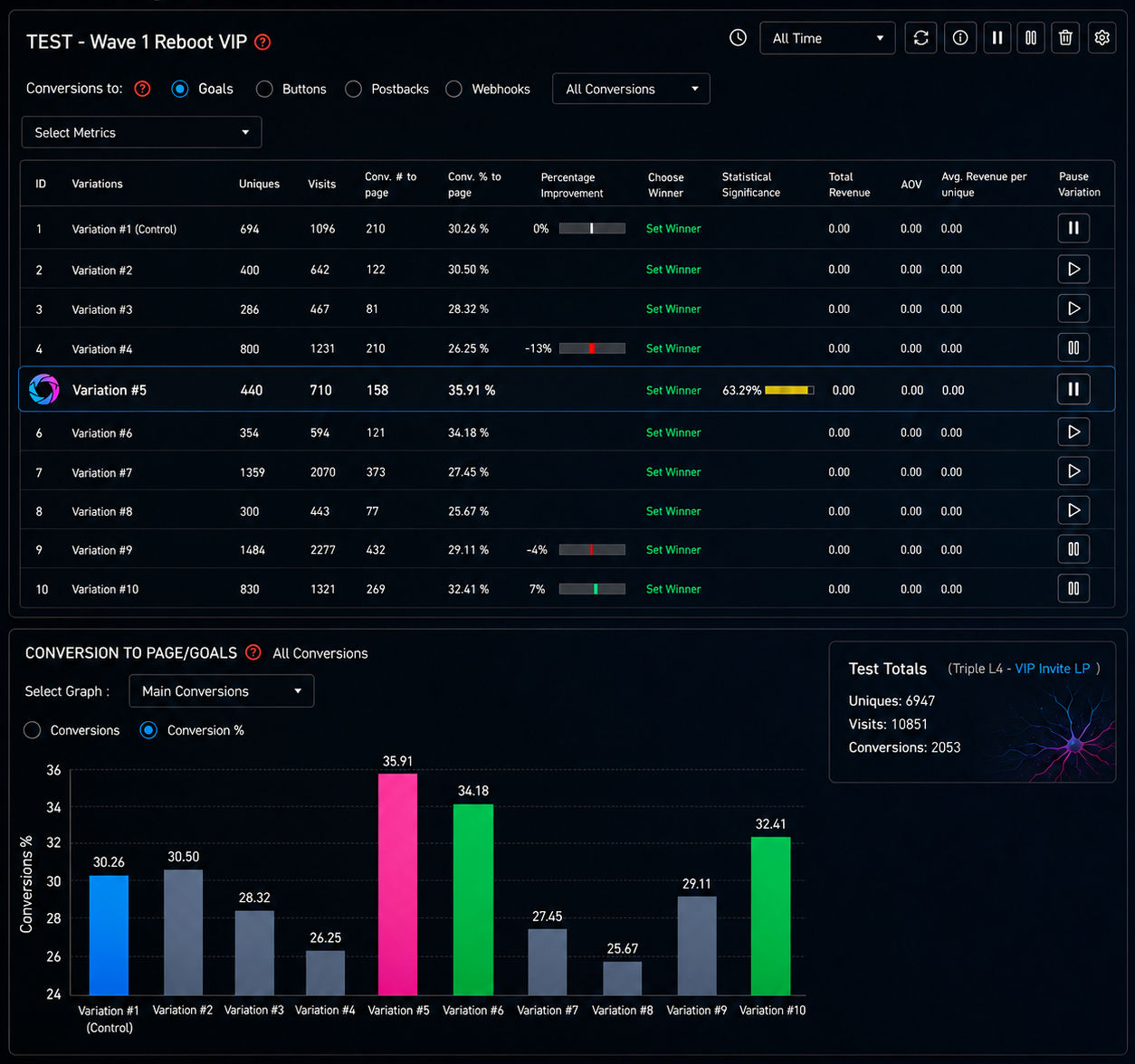Choose the Webhooks radio option

point(453,89)
